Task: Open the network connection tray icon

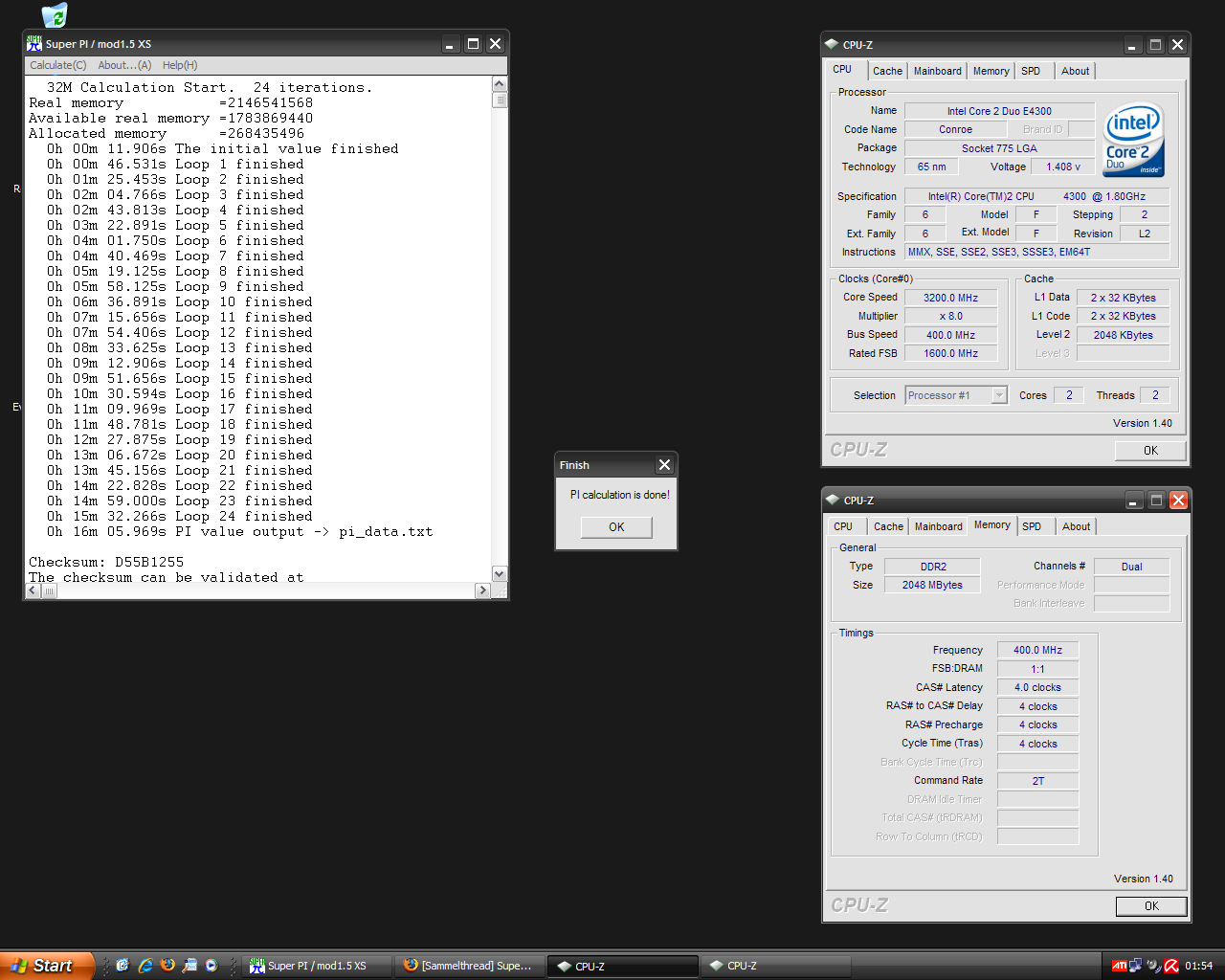Action: pos(1136,966)
